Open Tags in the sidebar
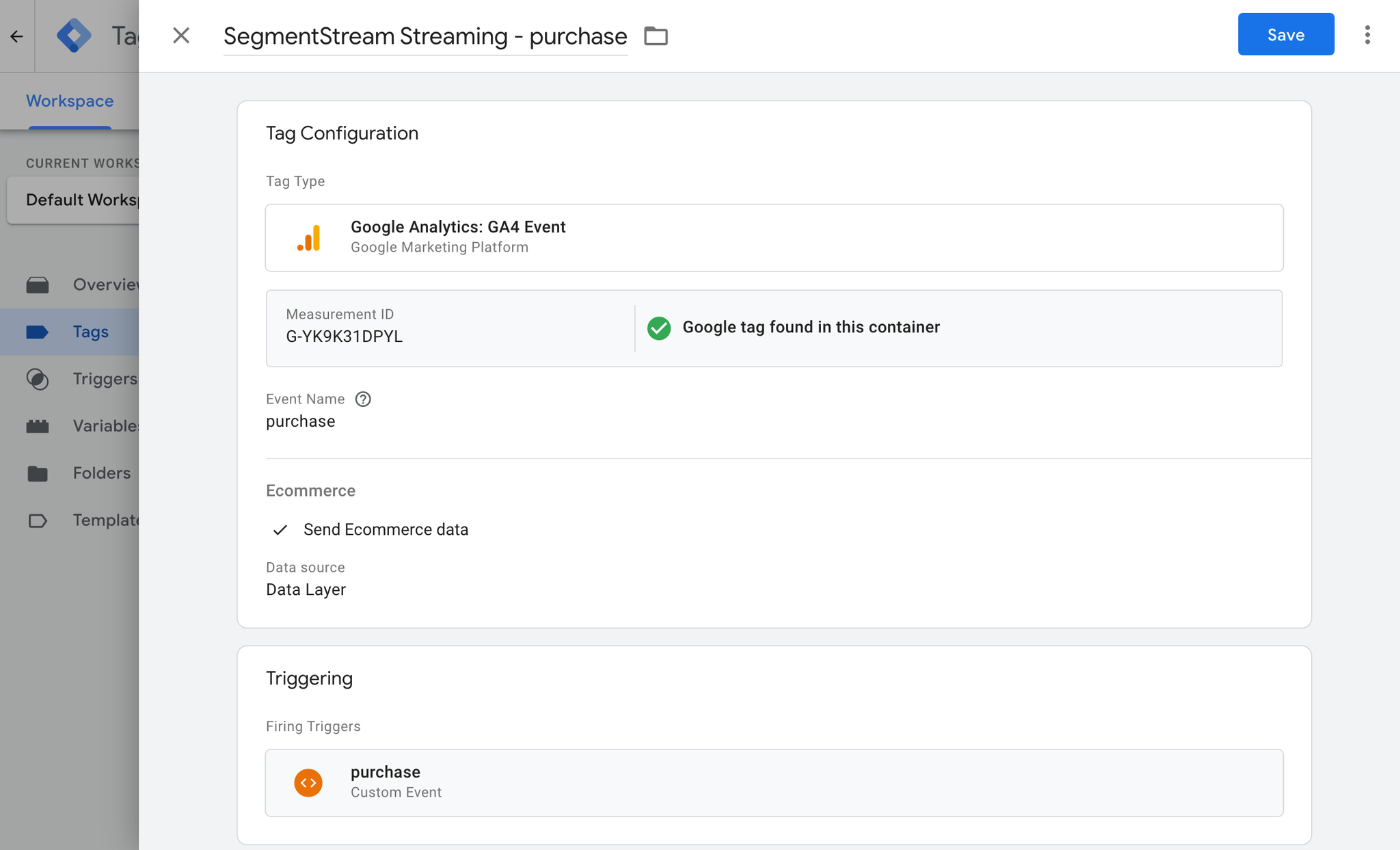This screenshot has width=1400, height=850. click(70, 332)
